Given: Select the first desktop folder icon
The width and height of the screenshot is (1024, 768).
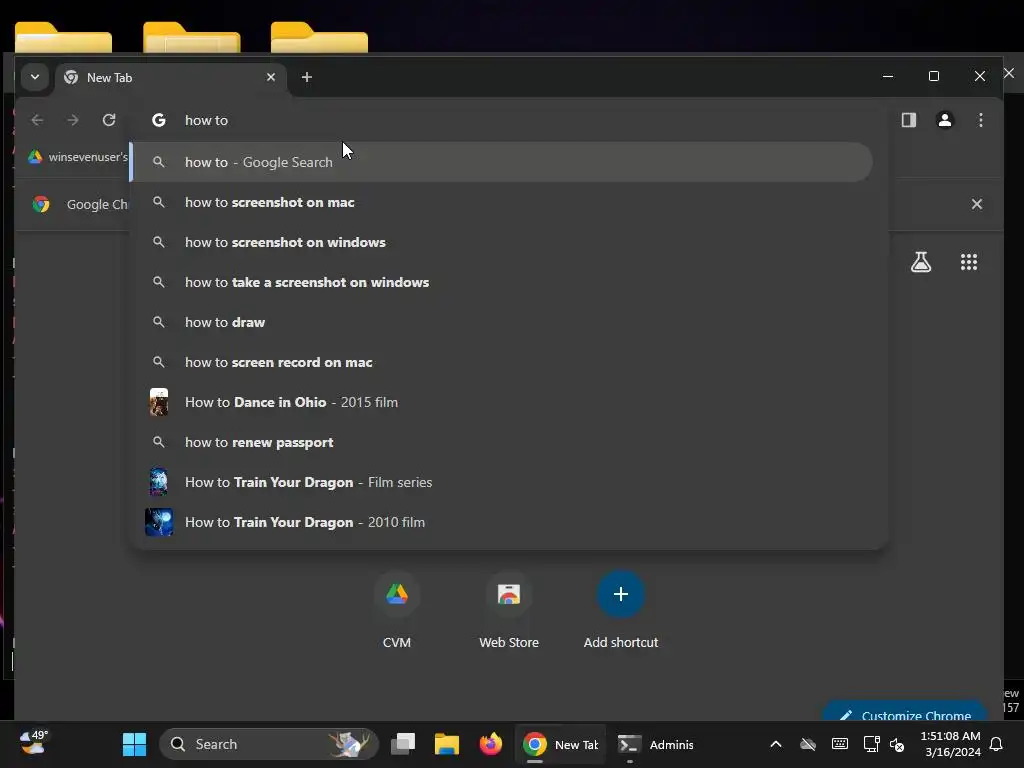Looking at the screenshot, I should 63,37.
